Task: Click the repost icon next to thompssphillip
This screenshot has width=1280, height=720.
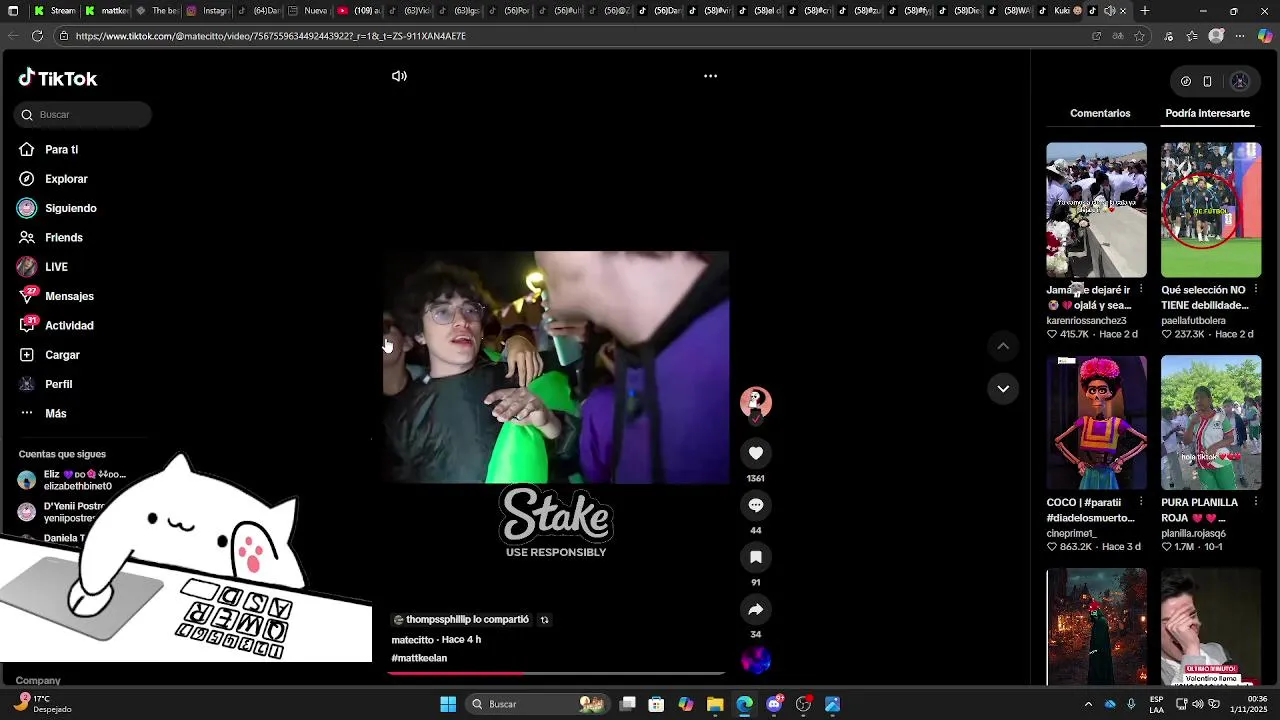Action: click(544, 620)
